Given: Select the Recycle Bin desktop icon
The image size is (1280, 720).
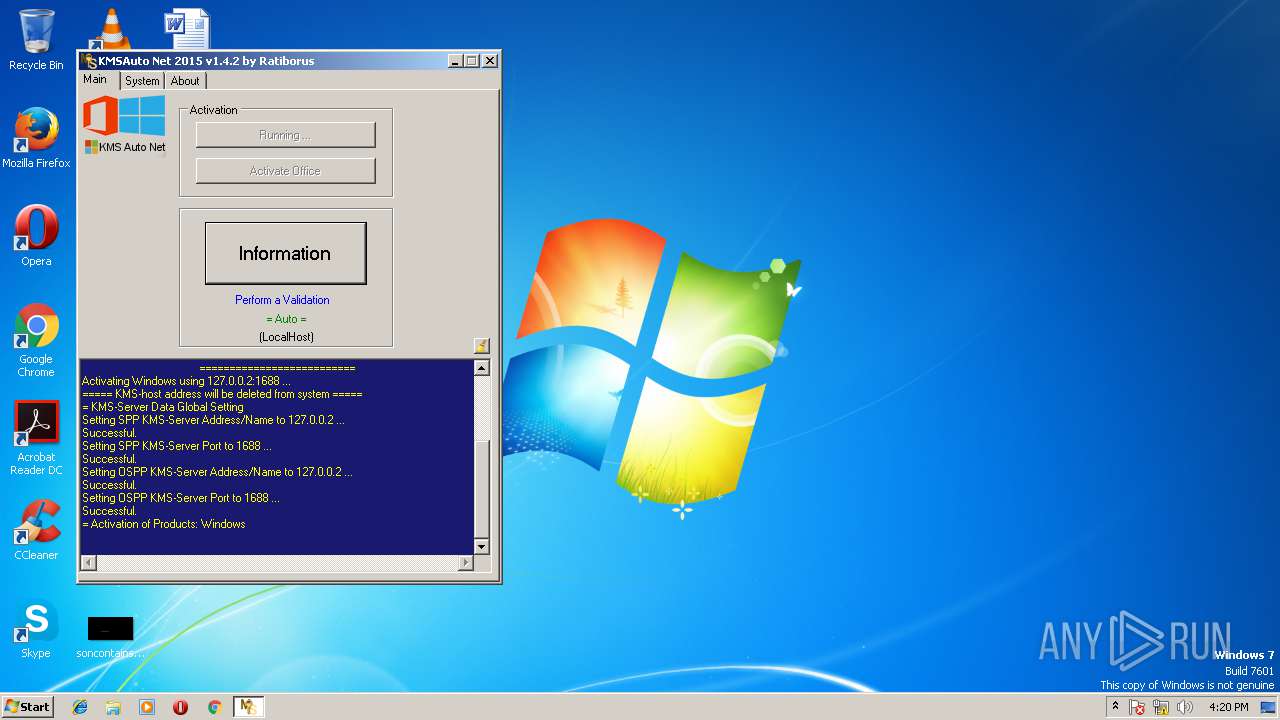Looking at the screenshot, I should click(36, 40).
